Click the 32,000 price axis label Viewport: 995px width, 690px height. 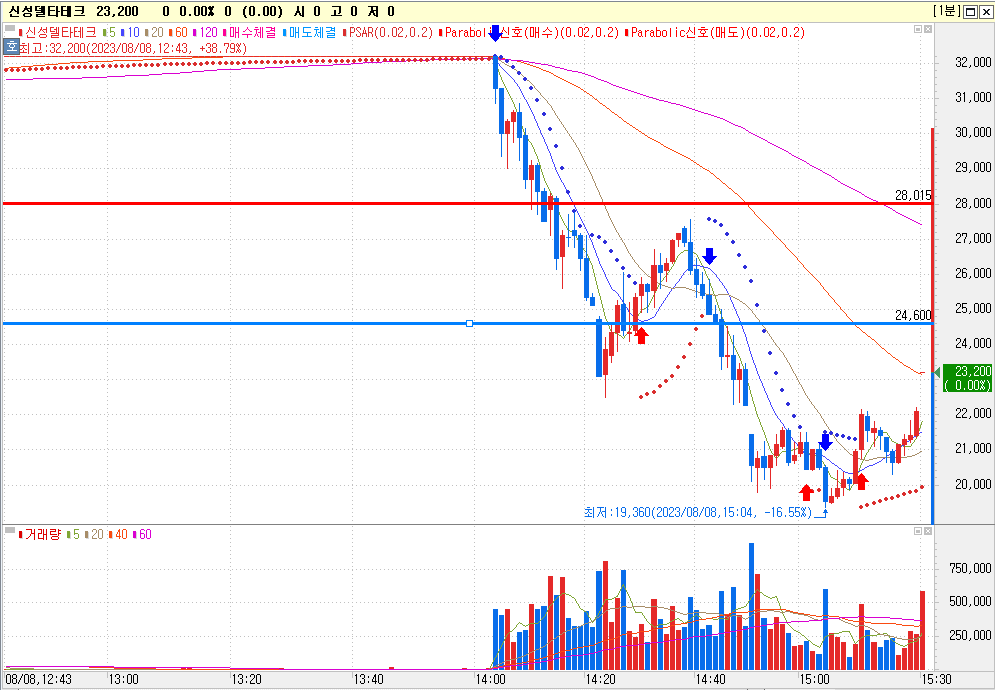pos(973,62)
